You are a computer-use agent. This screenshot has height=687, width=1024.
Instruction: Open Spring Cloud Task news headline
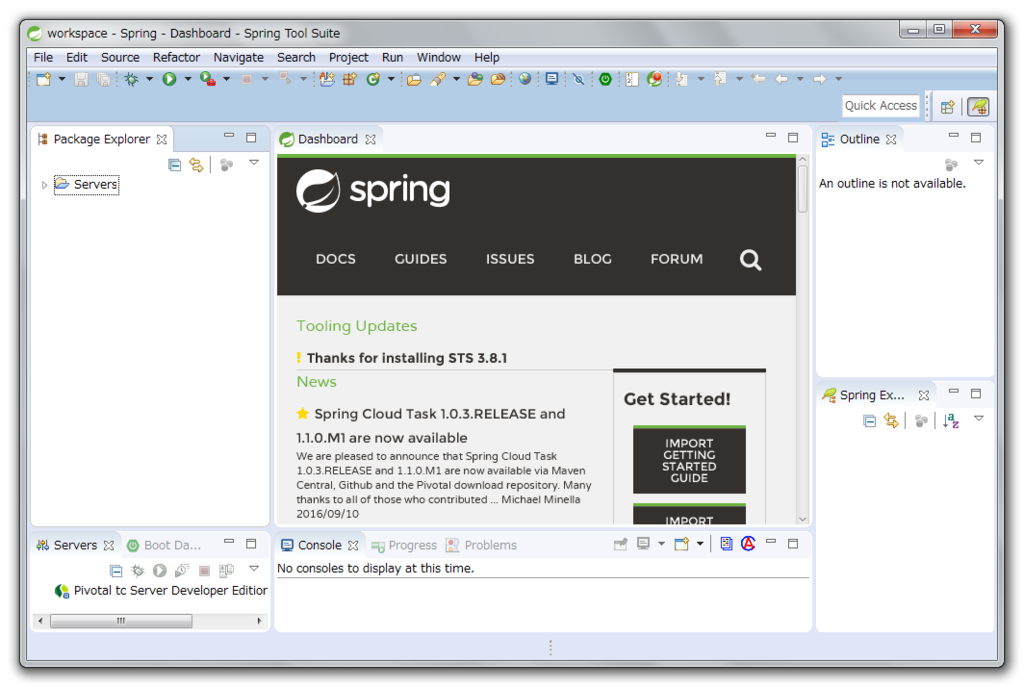click(430, 426)
